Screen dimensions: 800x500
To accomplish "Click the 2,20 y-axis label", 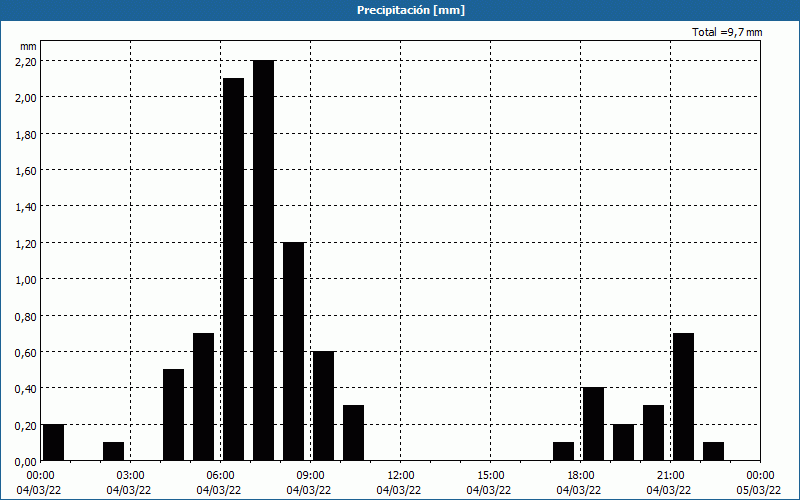I will coord(26,61).
